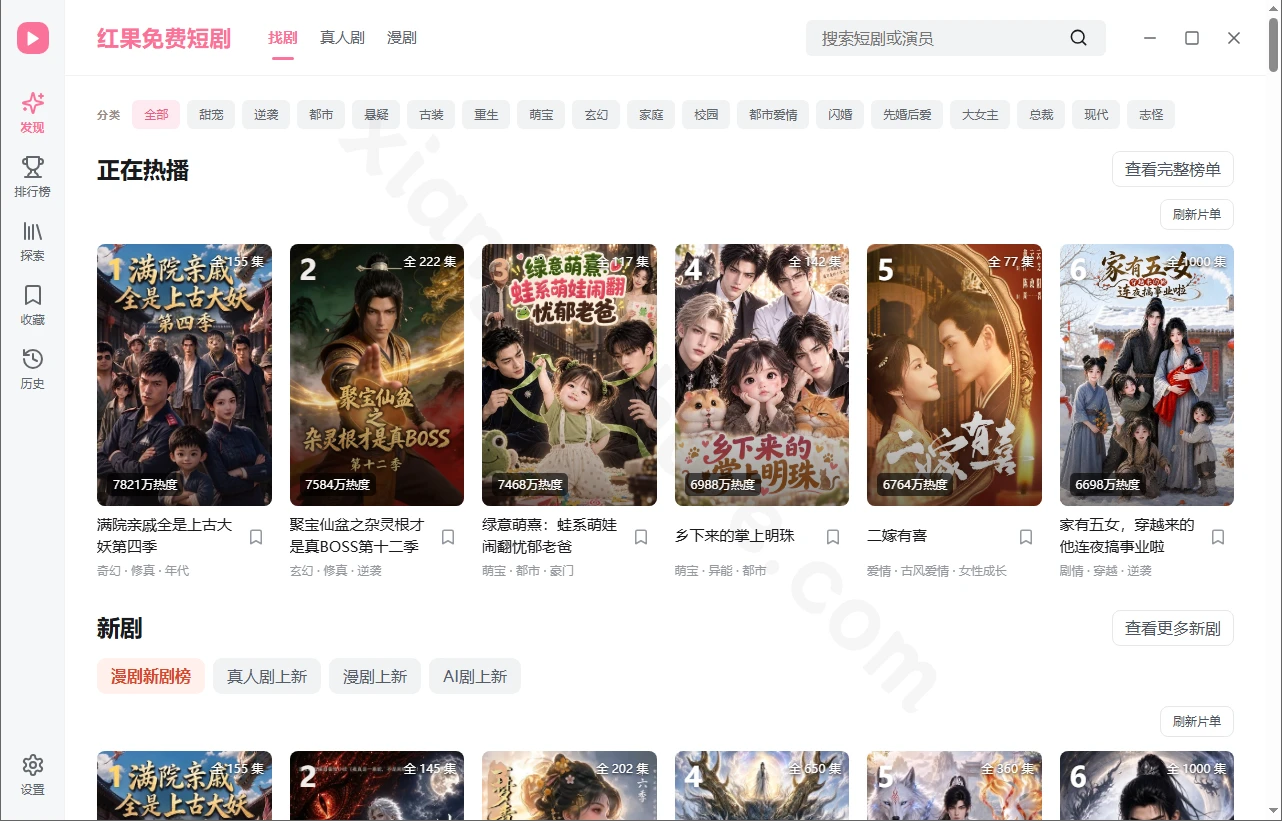Filter by the 逆袭 category
Image resolution: width=1282 pixels, height=821 pixels.
point(266,115)
